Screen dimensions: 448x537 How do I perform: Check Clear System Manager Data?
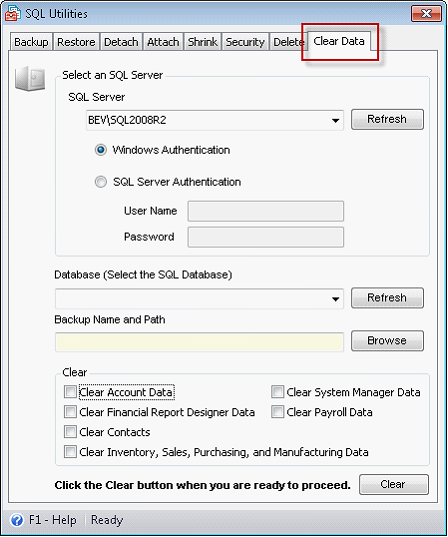tap(277, 392)
